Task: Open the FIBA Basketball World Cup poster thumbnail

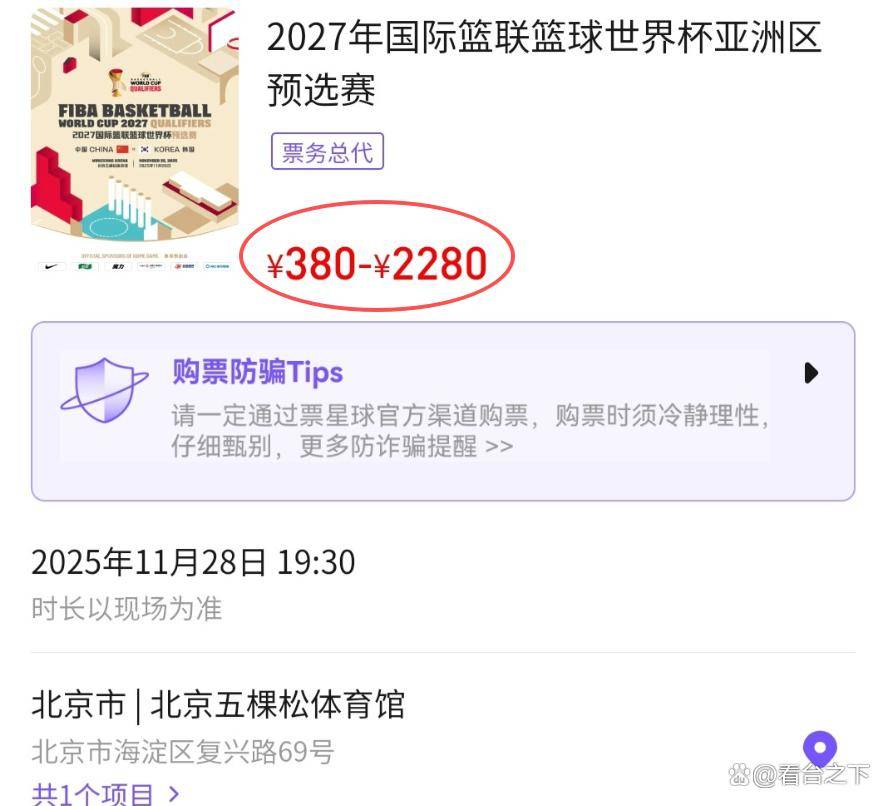Action: (x=135, y=140)
